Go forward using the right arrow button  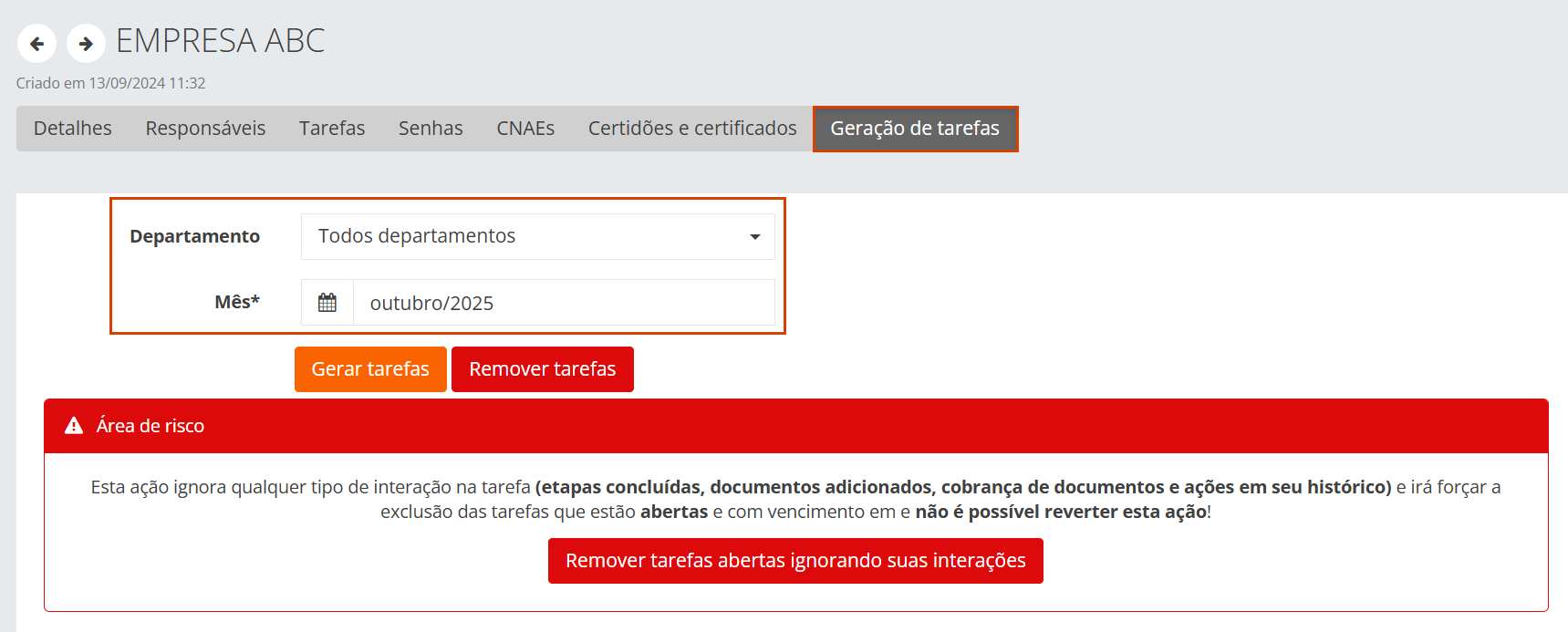[x=86, y=43]
